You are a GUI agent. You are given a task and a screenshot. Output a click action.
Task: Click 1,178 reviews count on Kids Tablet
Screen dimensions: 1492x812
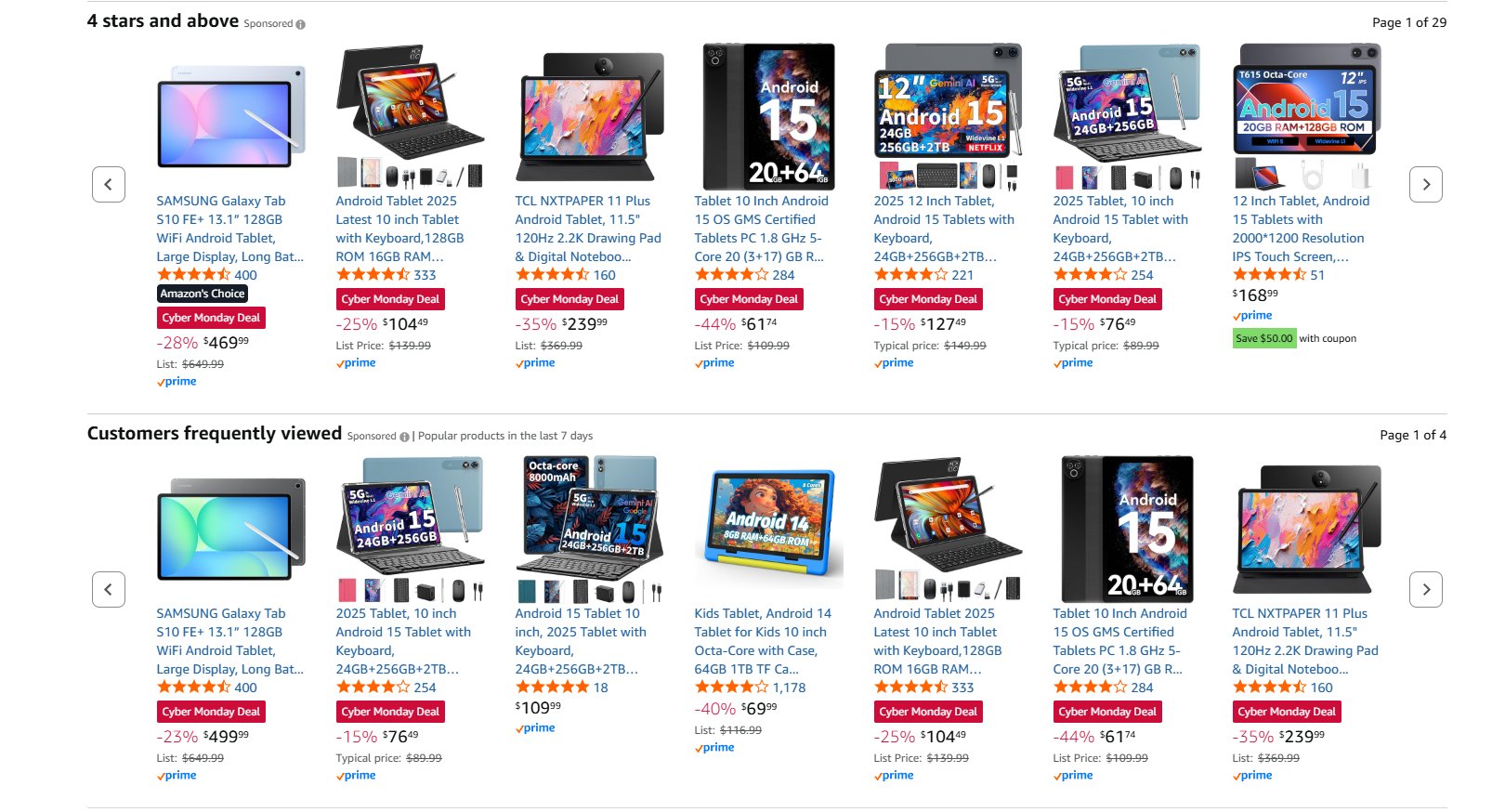789,688
